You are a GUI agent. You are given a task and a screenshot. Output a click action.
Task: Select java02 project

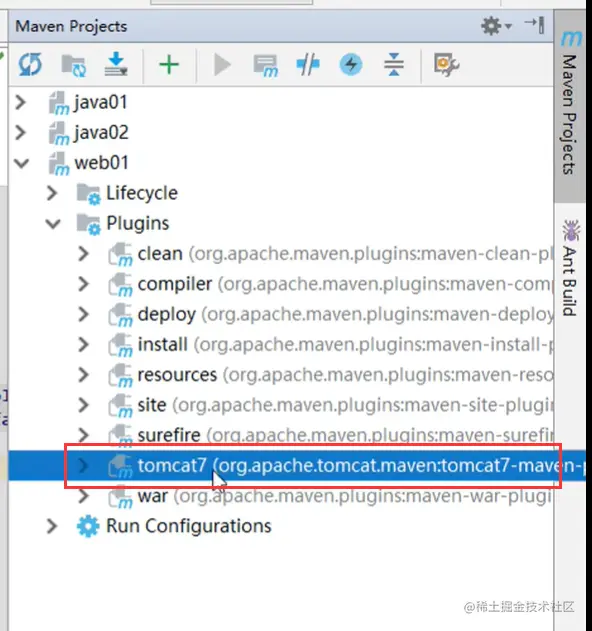pyautogui.click(x=101, y=132)
